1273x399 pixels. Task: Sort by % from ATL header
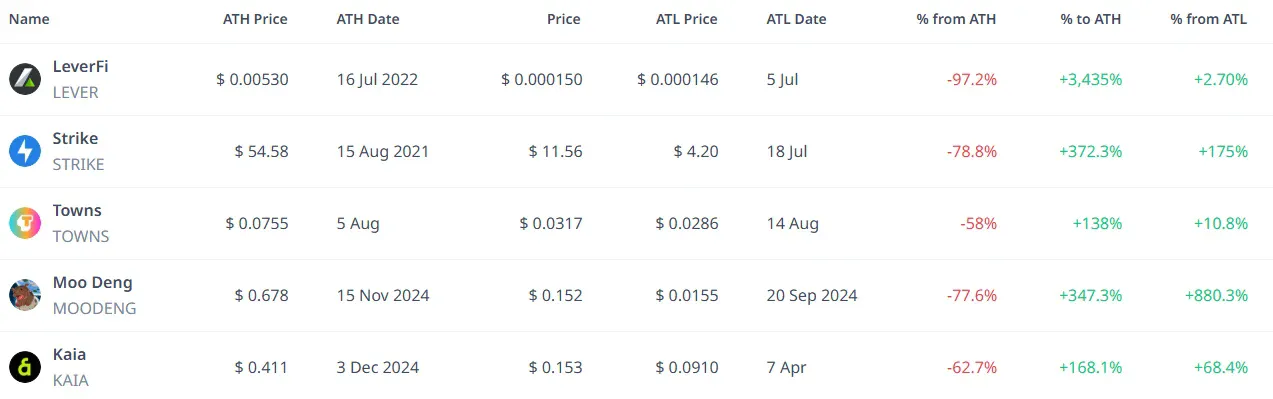[1209, 19]
